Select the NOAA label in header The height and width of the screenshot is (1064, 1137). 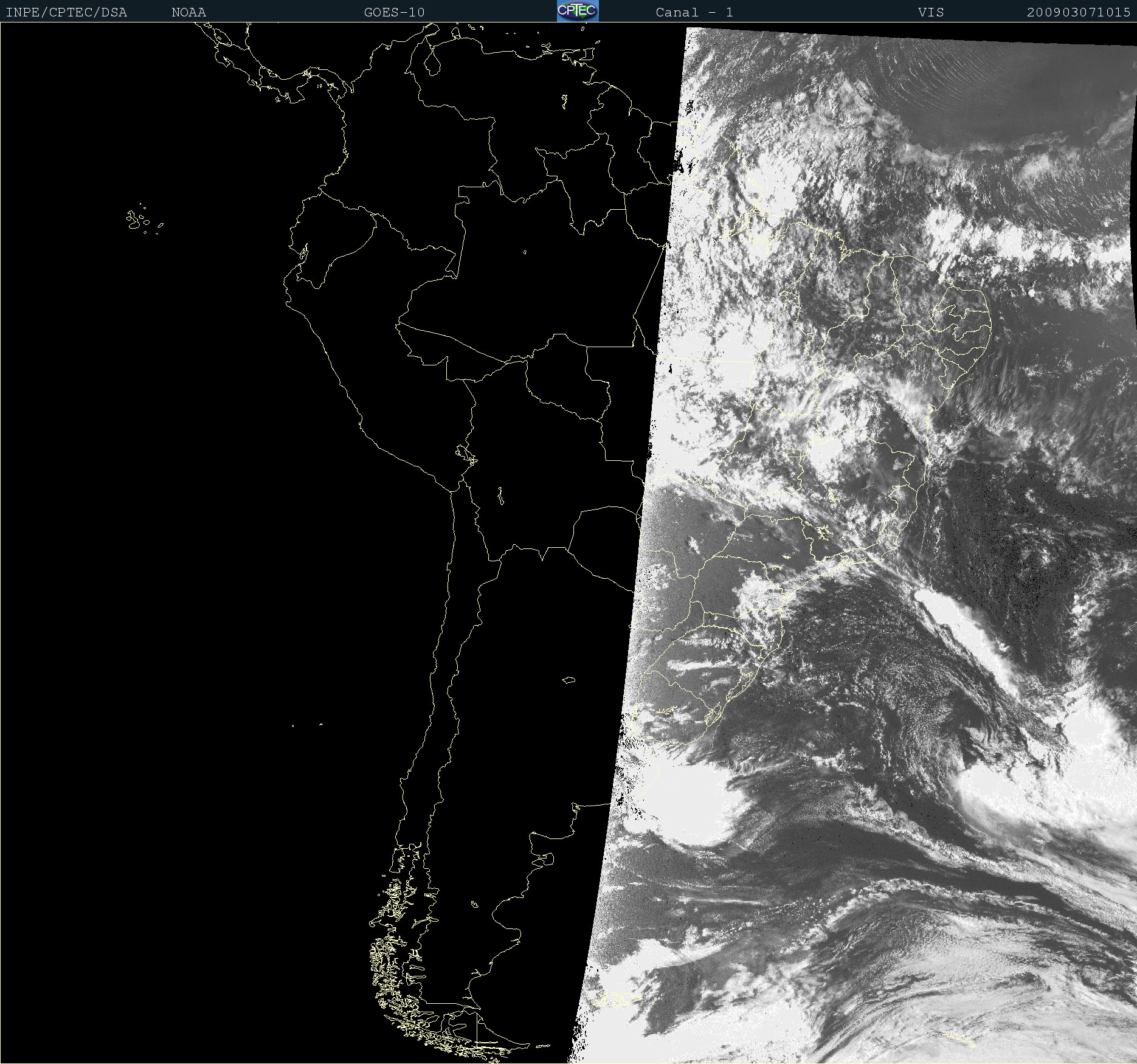coord(189,12)
